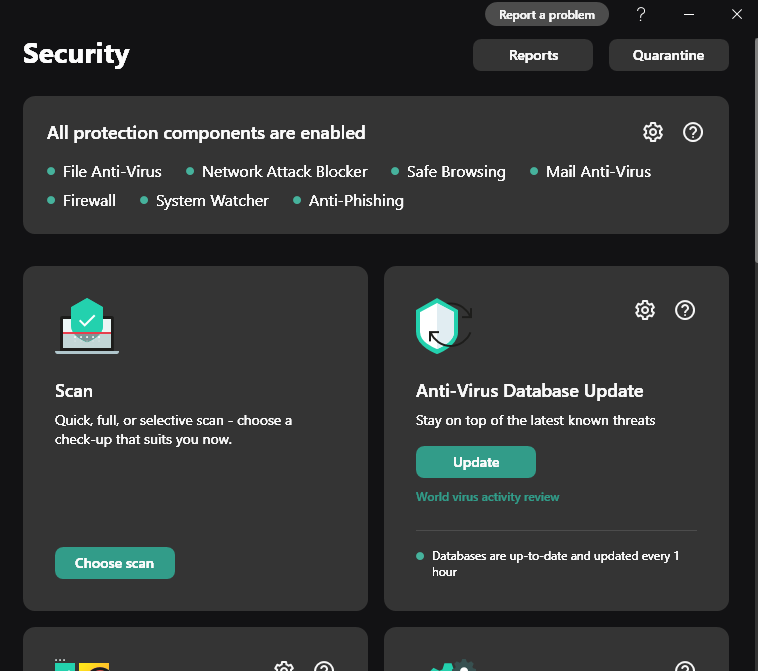Open settings gear on bottom-left card
758x671 pixels.
click(x=284, y=667)
